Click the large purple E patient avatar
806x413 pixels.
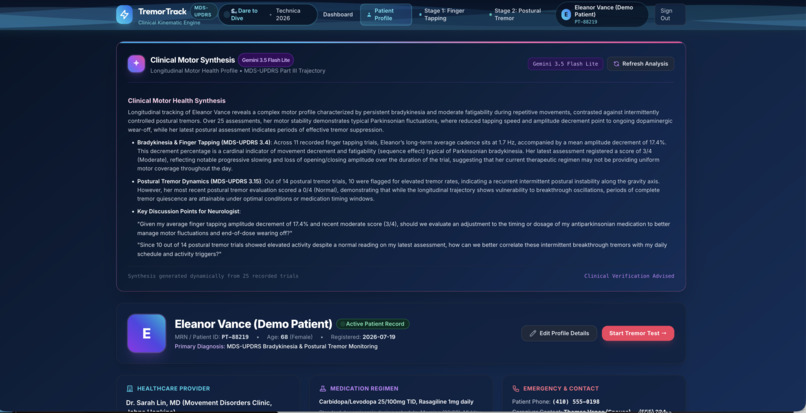[146, 333]
